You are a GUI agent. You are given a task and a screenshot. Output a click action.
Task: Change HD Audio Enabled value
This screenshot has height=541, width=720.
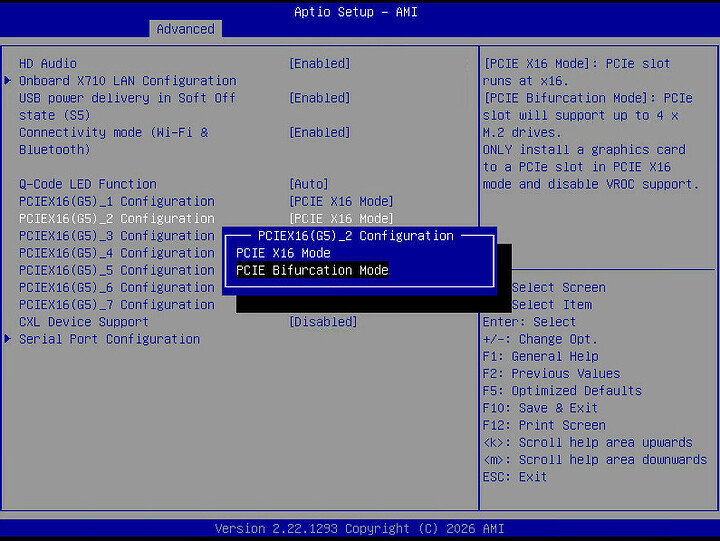point(320,63)
